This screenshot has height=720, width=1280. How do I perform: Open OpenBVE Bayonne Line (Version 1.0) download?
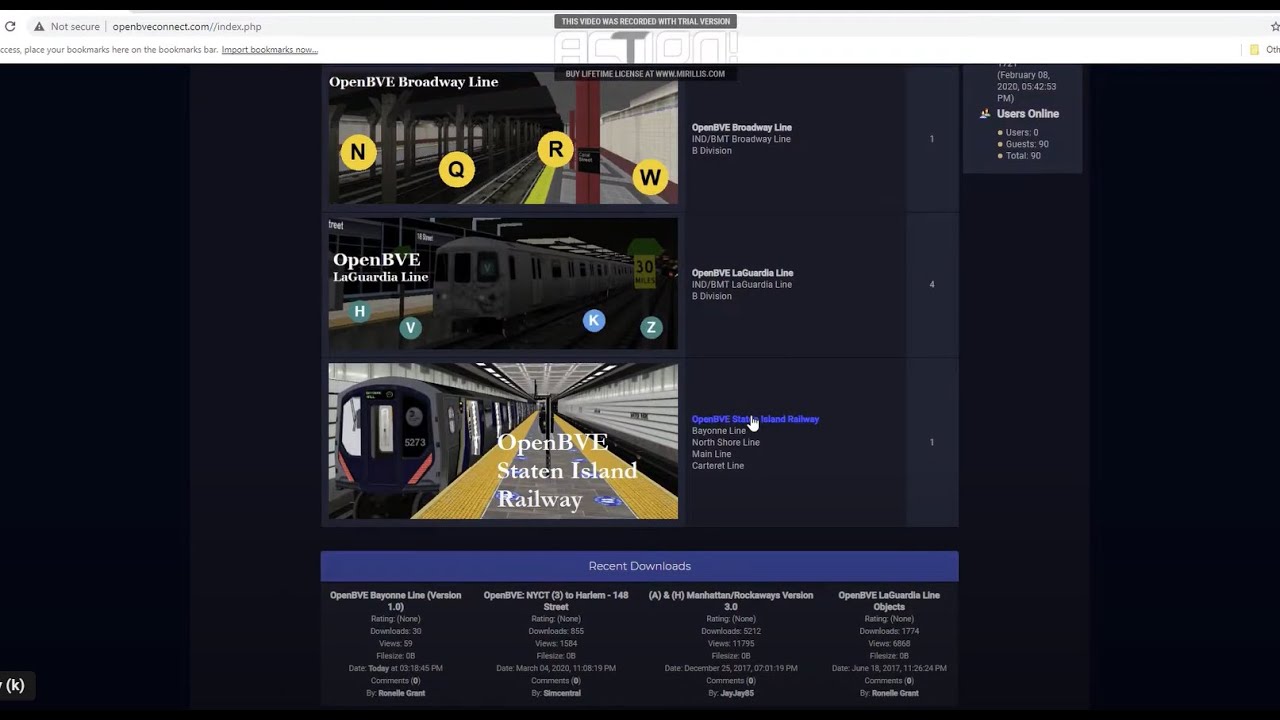pos(396,601)
